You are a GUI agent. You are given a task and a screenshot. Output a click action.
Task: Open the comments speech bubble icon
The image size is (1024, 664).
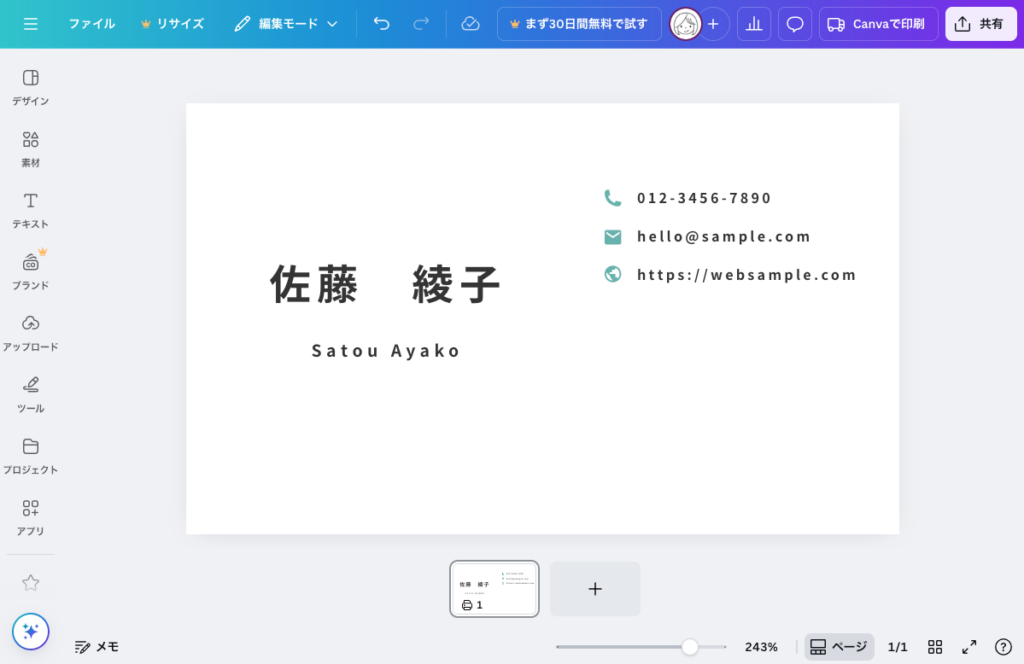795,24
